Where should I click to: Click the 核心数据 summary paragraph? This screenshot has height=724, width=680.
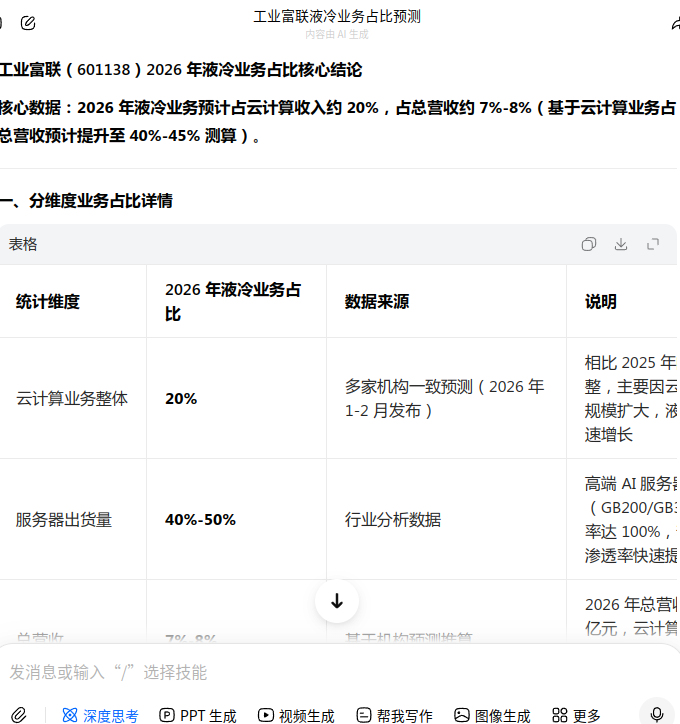pos(338,121)
